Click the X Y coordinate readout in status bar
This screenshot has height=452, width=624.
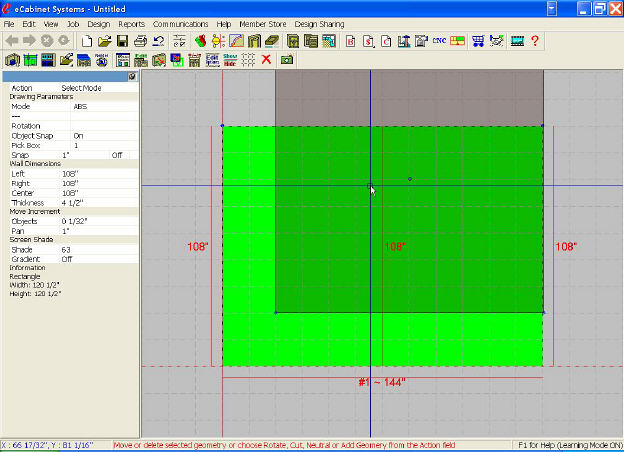point(47,445)
